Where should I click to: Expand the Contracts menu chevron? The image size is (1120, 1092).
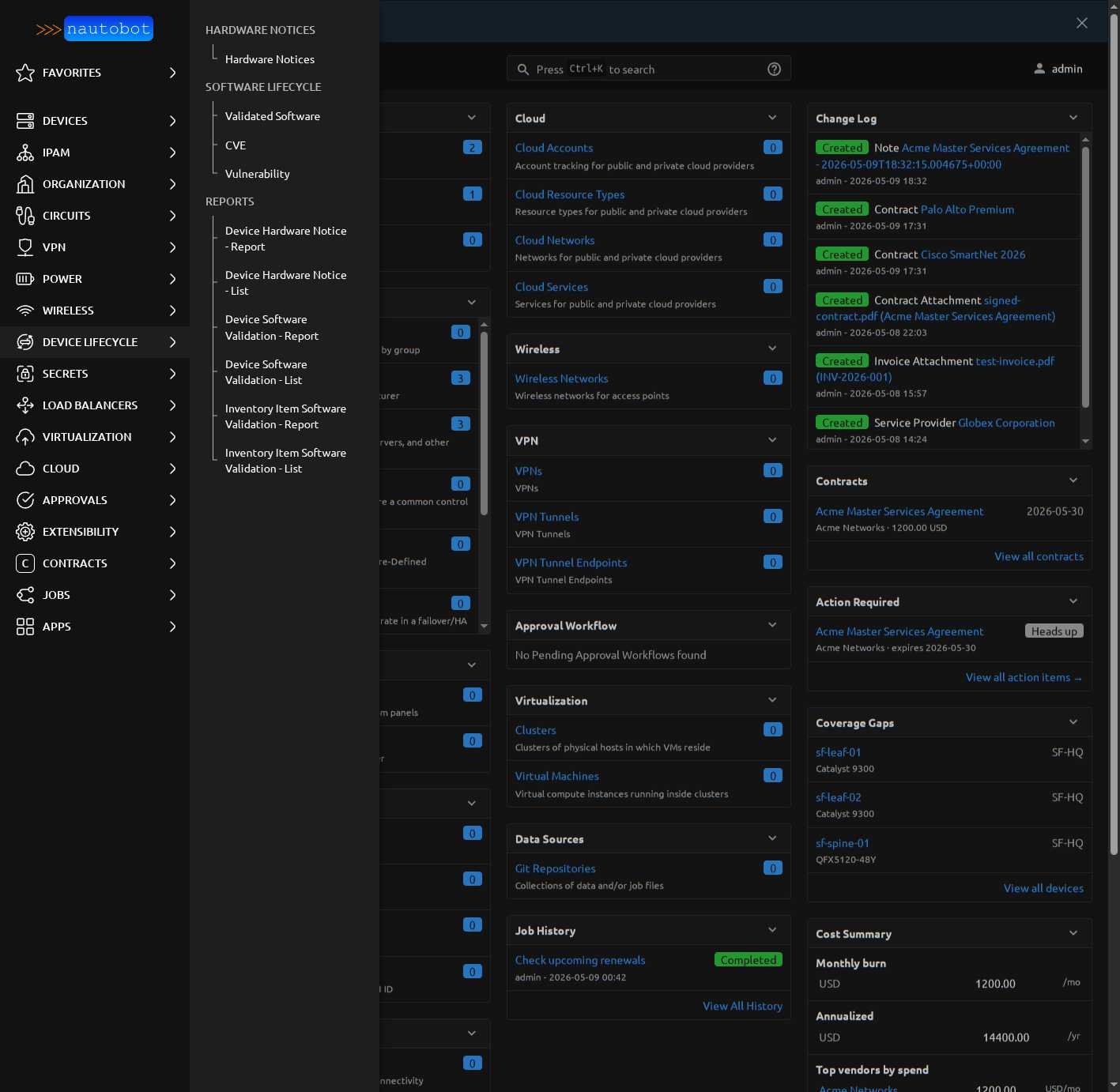click(172, 563)
